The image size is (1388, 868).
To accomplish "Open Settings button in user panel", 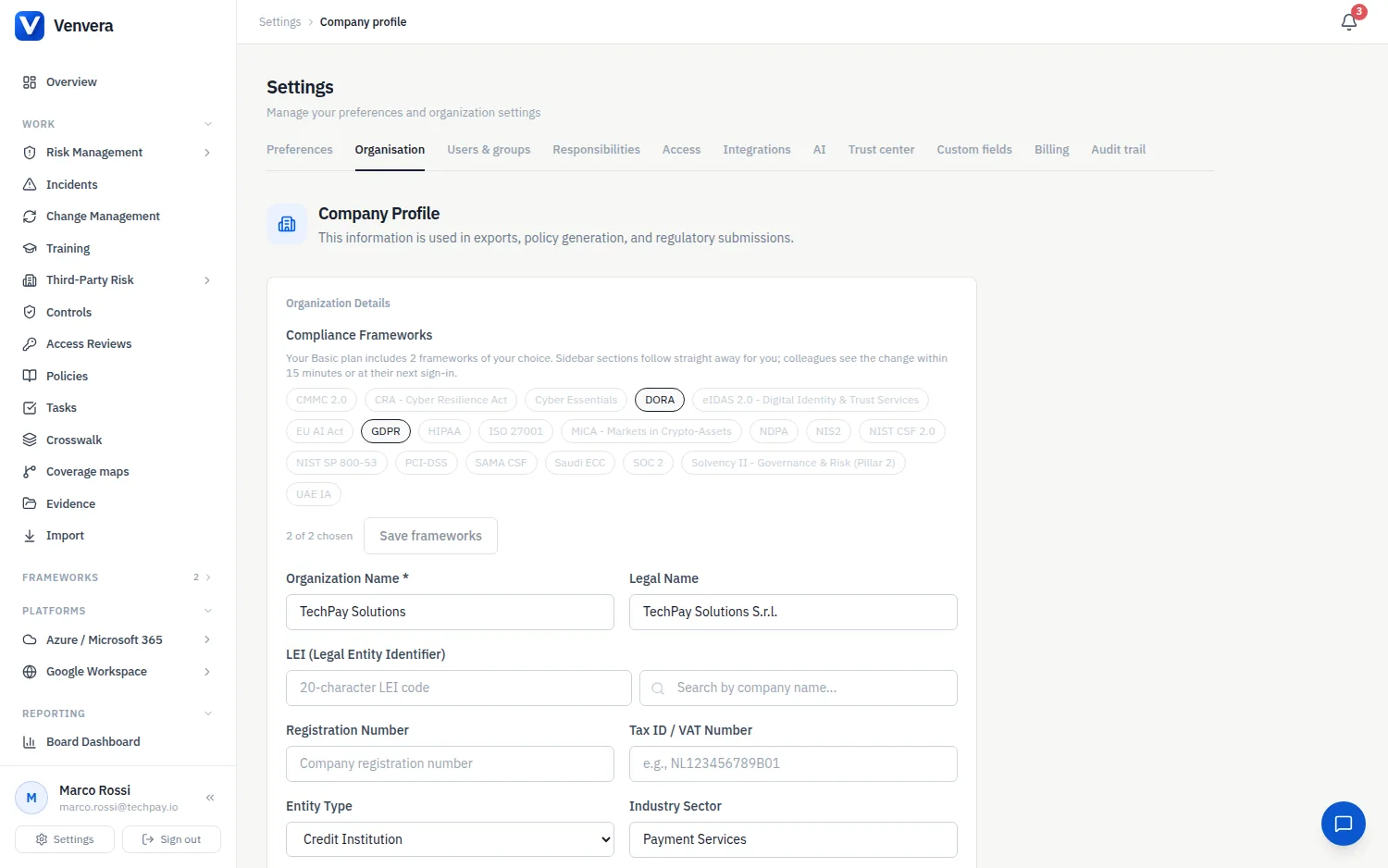I will pyautogui.click(x=65, y=839).
